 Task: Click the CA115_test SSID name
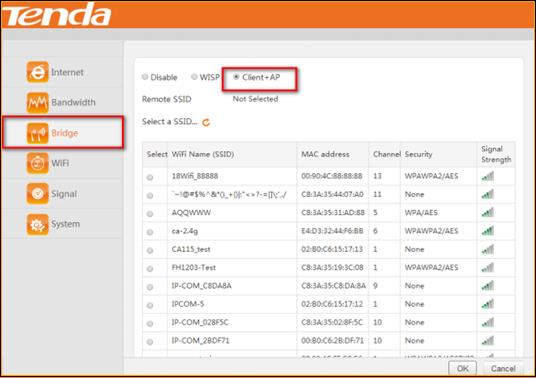(x=191, y=249)
